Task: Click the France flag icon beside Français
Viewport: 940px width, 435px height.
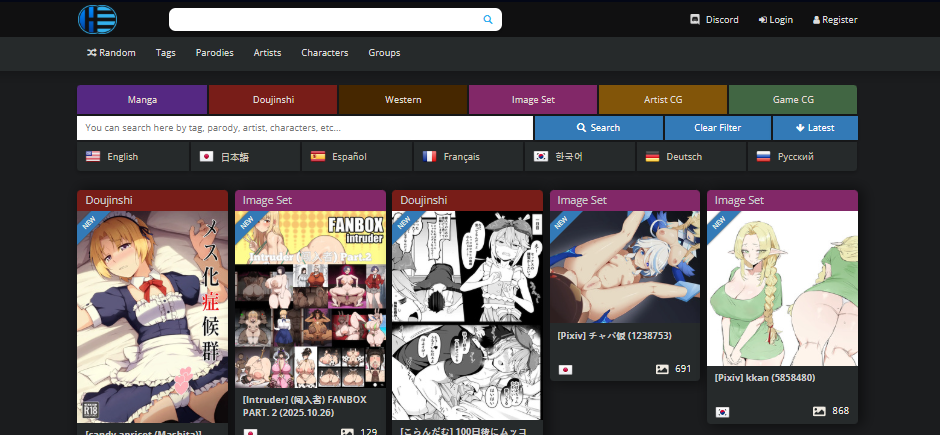Action: 429,156
